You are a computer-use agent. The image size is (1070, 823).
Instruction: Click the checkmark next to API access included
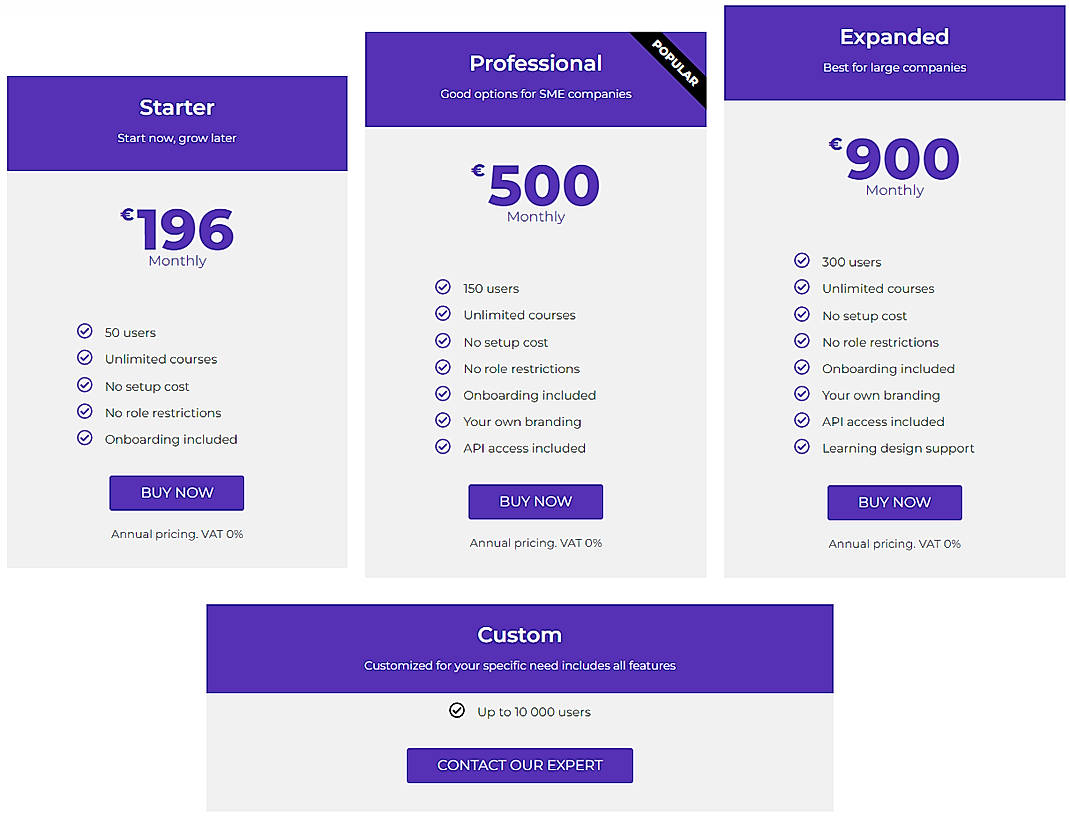point(443,448)
